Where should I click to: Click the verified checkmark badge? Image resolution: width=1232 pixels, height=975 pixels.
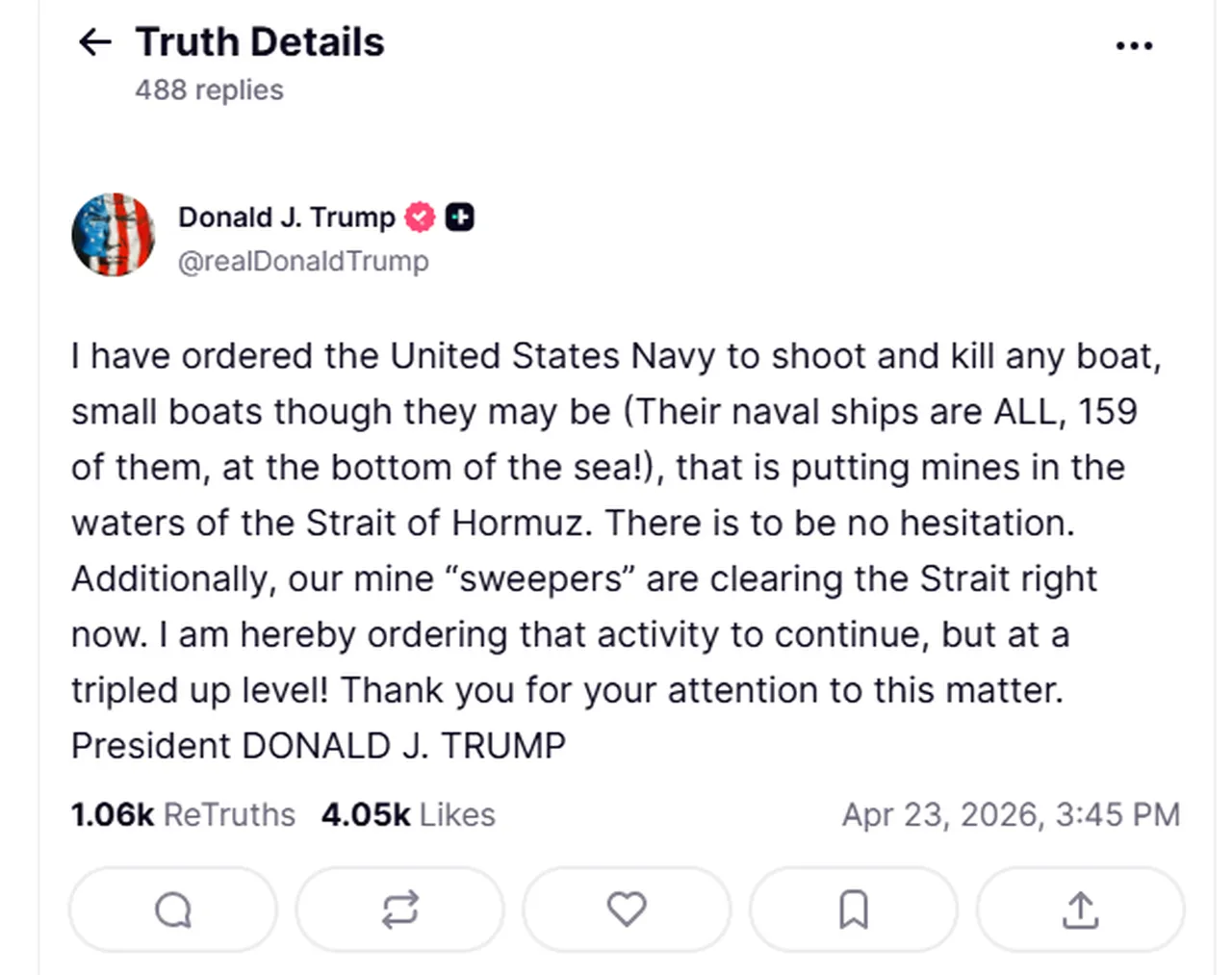(x=418, y=218)
